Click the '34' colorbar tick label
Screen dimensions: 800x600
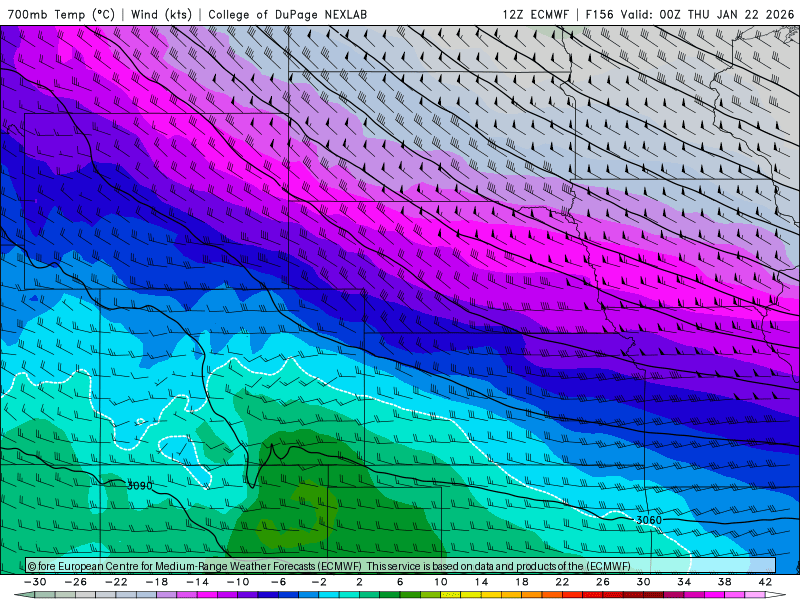point(684,582)
